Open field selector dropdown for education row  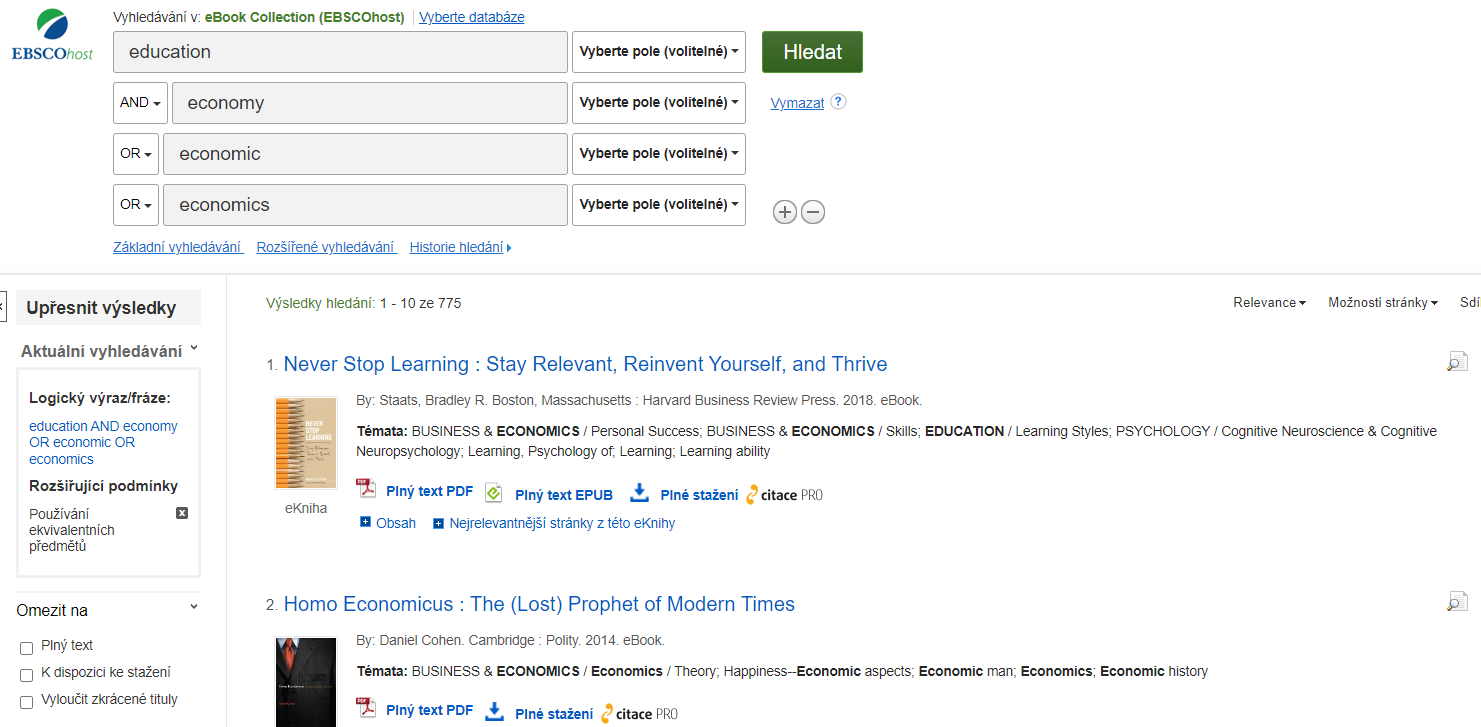click(x=659, y=51)
